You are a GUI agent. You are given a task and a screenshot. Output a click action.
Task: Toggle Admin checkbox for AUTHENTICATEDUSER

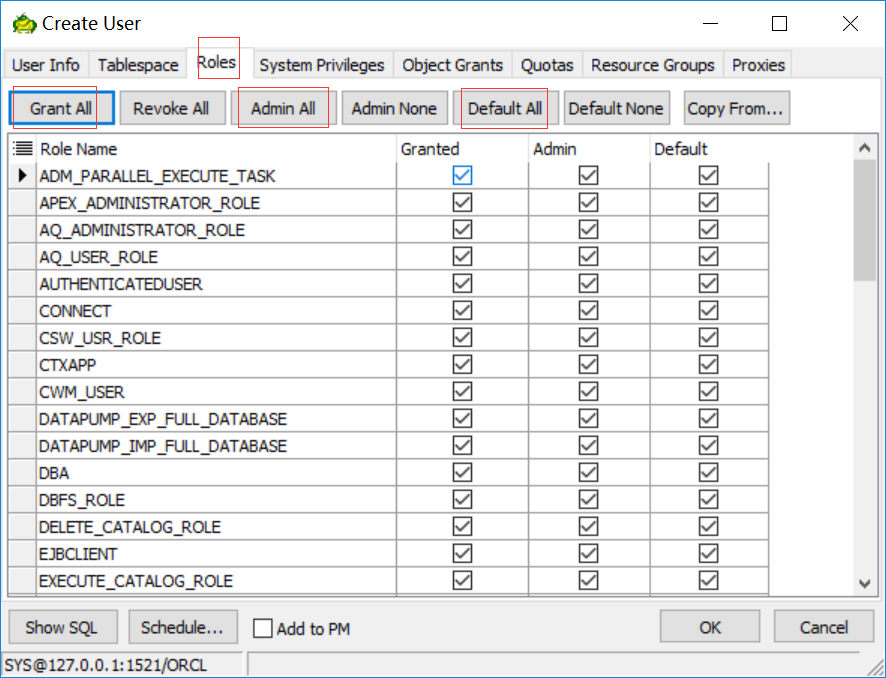588,284
